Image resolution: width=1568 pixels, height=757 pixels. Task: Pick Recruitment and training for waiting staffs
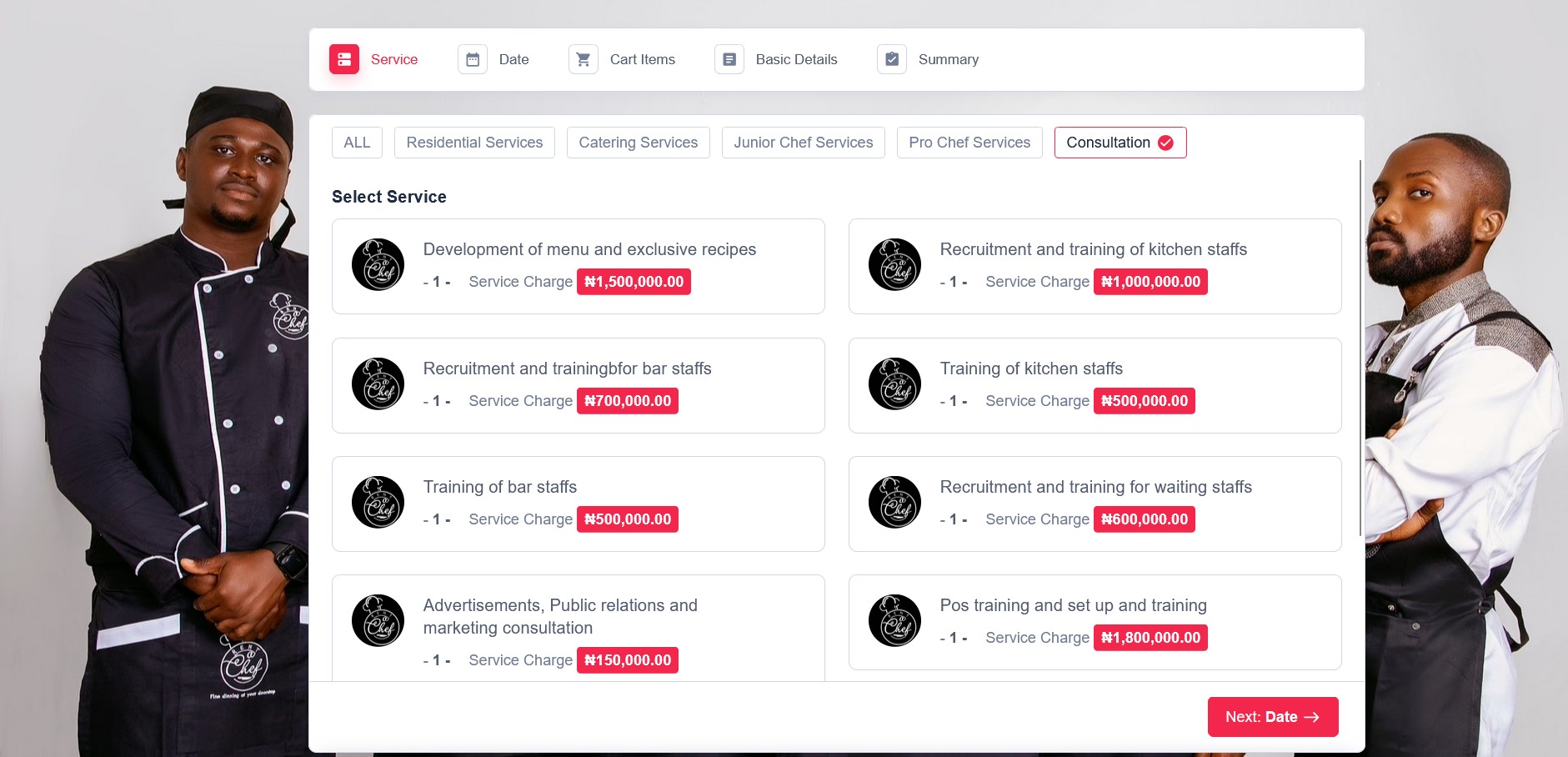click(x=1095, y=488)
